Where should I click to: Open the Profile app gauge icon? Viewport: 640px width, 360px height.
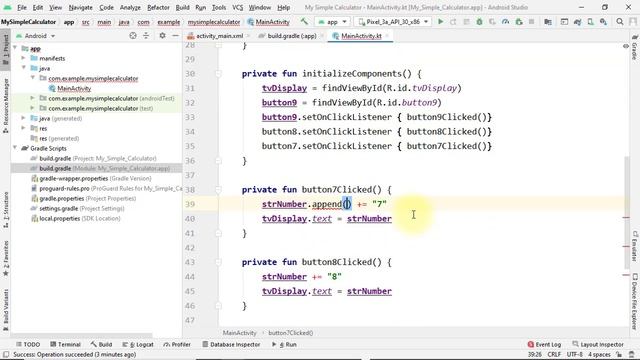[x=506, y=22]
